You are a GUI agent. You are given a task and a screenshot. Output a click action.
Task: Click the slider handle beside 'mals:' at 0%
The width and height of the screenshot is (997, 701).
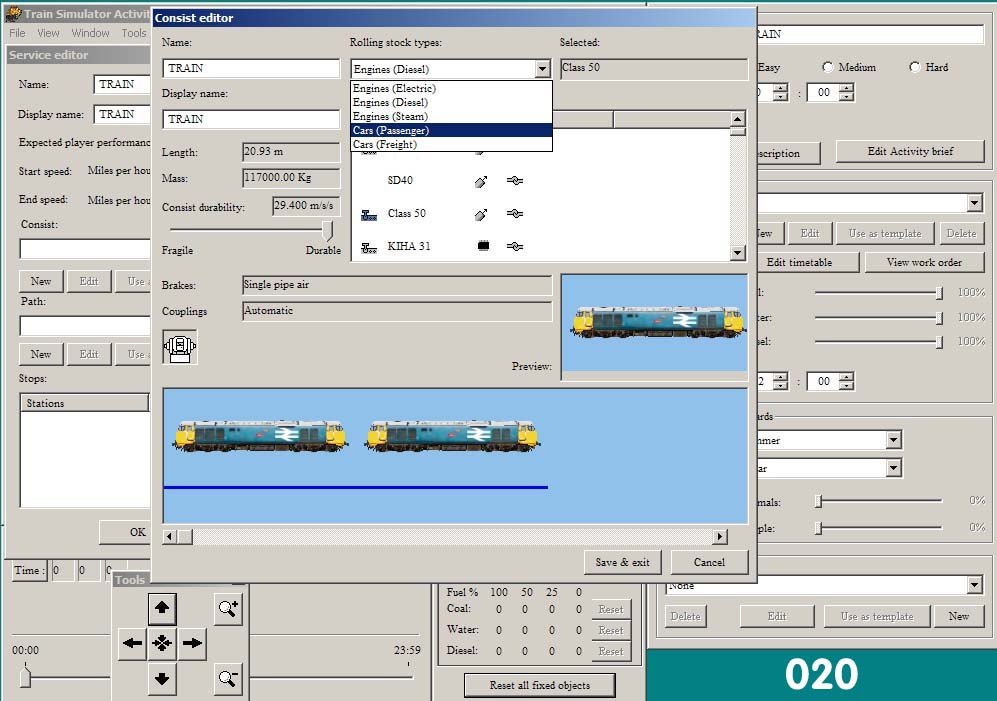(x=819, y=501)
